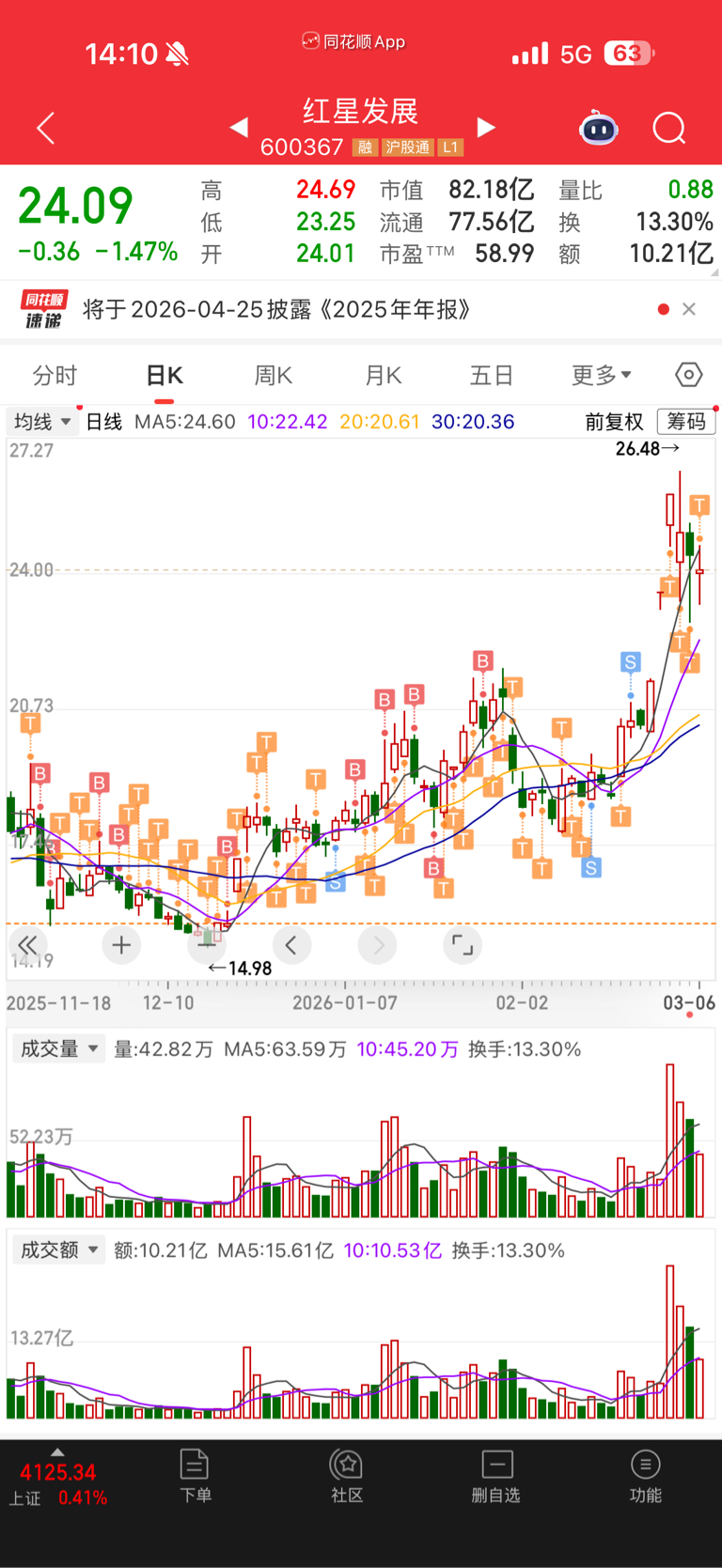Tap purple MA10 22.42 label

click(x=288, y=422)
